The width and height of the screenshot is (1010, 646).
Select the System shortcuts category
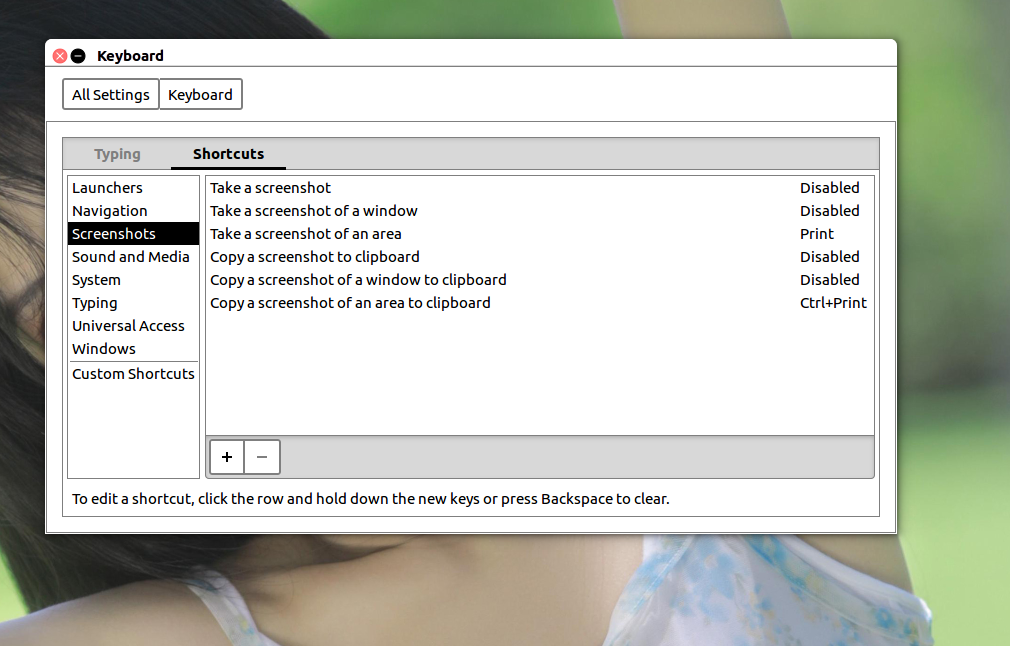(96, 280)
